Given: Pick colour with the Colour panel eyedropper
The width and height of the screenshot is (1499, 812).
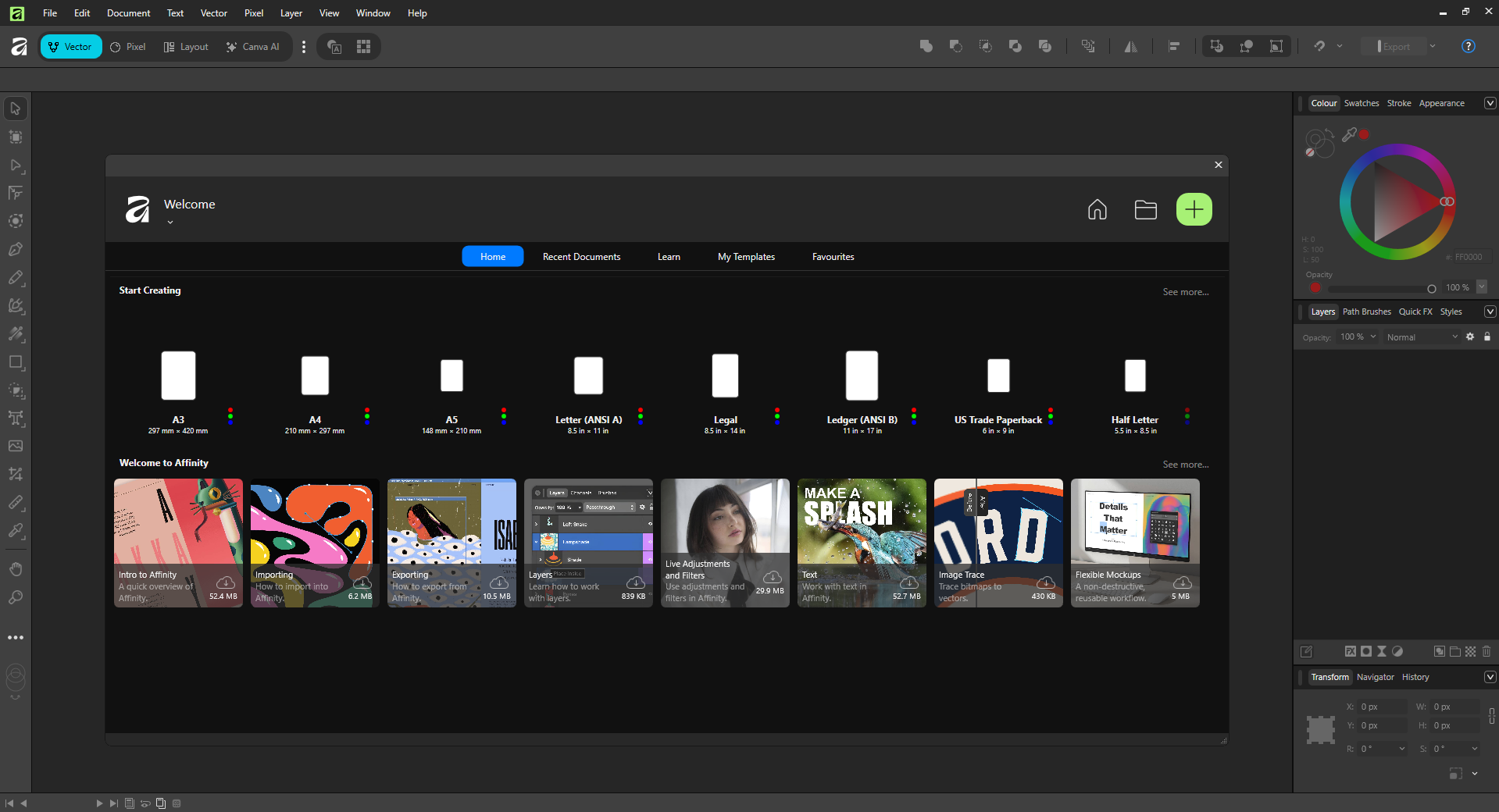Looking at the screenshot, I should pyautogui.click(x=1349, y=135).
